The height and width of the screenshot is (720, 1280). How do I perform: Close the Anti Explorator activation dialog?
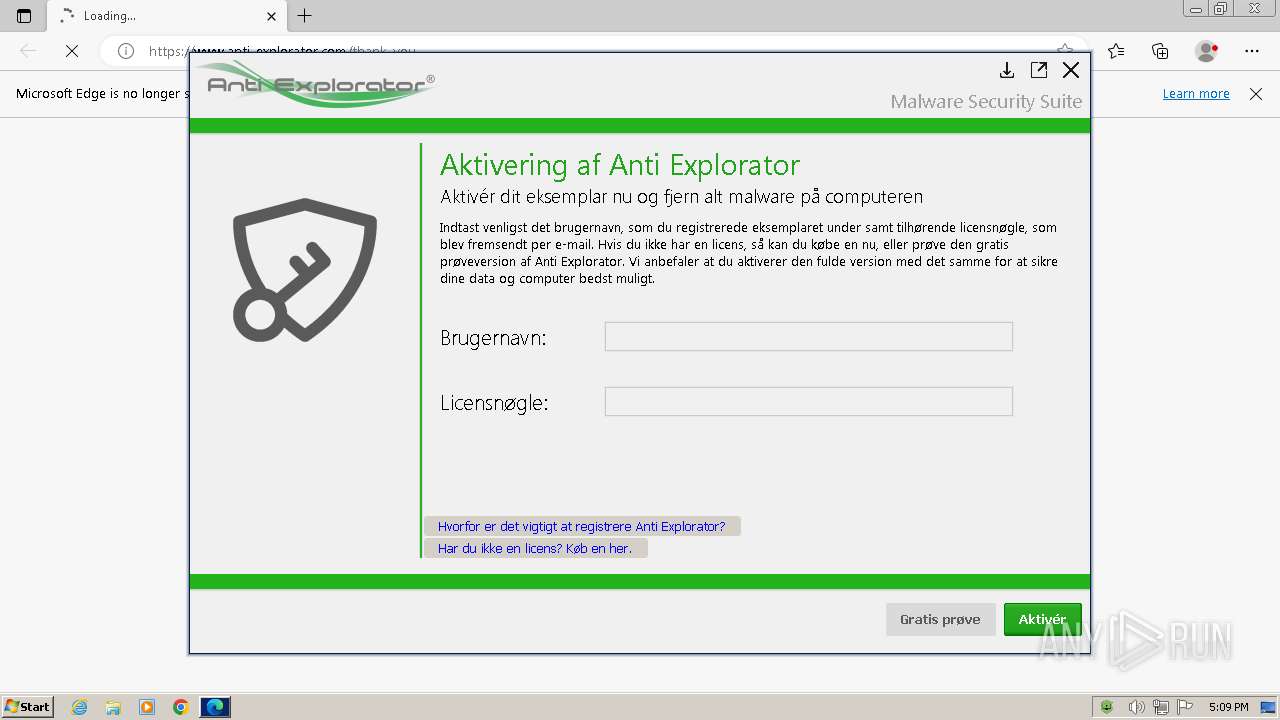click(1071, 70)
